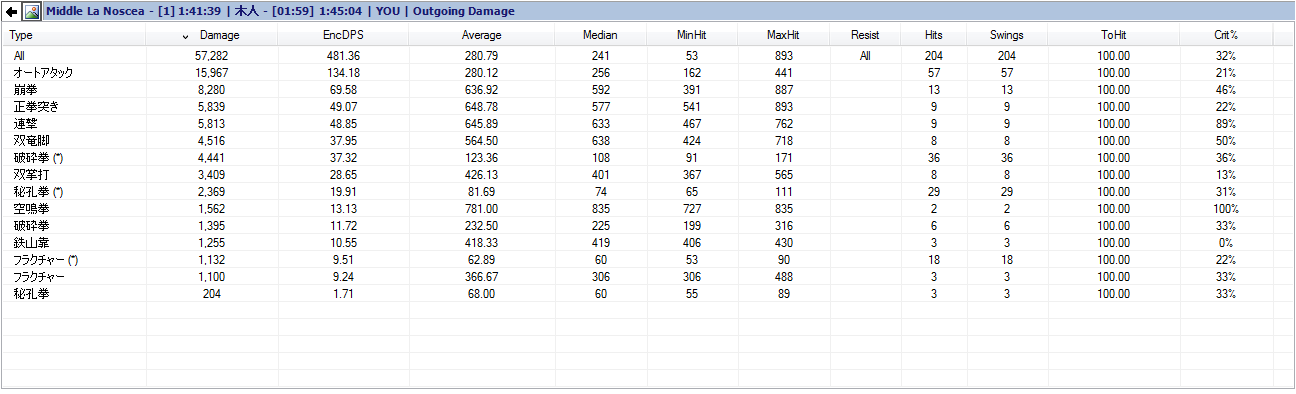Select the オートアタック row
The height and width of the screenshot is (394, 1296).
647,73
